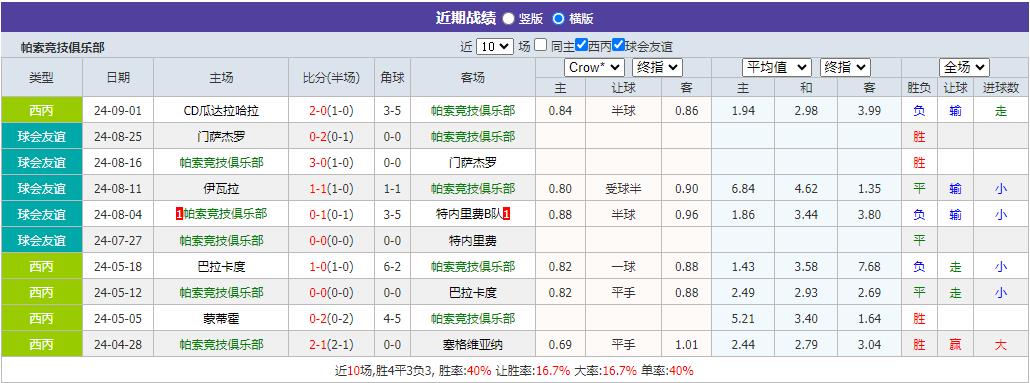The image size is (1030, 383).
Task: Click 赢 handicap result on 24-04-28
Action: pos(955,344)
